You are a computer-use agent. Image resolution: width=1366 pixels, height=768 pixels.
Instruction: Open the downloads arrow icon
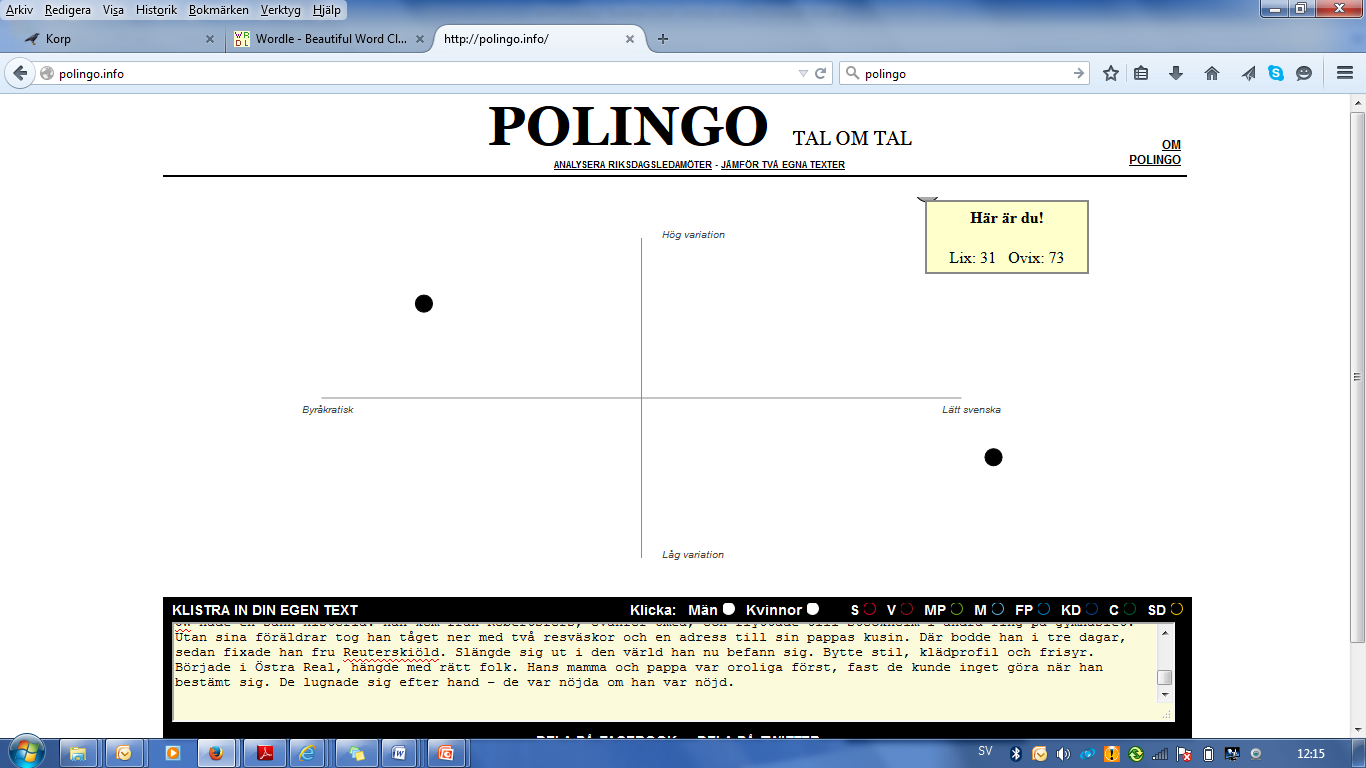(1176, 73)
